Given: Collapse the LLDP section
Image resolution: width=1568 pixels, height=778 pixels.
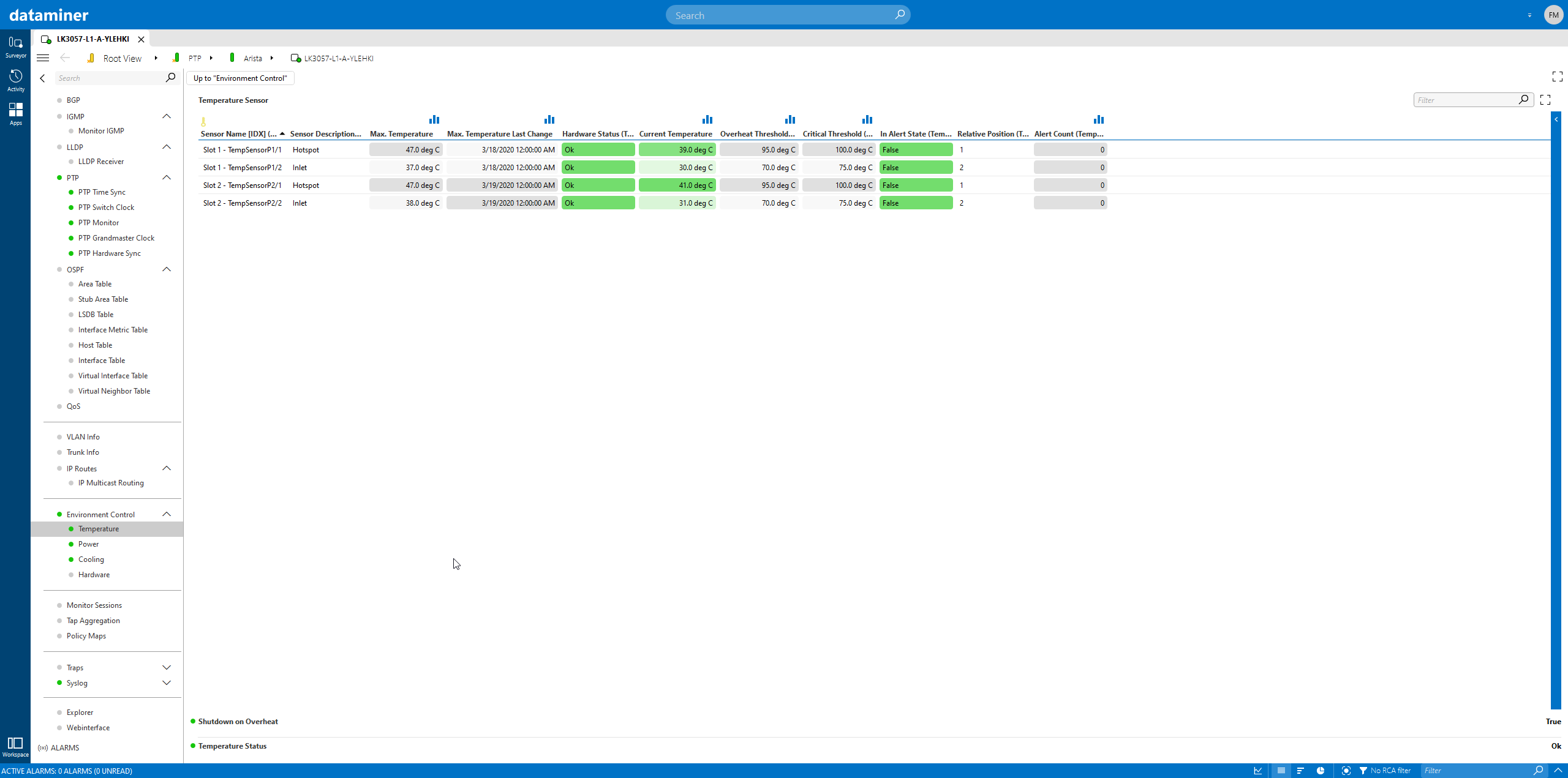Looking at the screenshot, I should pyautogui.click(x=167, y=147).
